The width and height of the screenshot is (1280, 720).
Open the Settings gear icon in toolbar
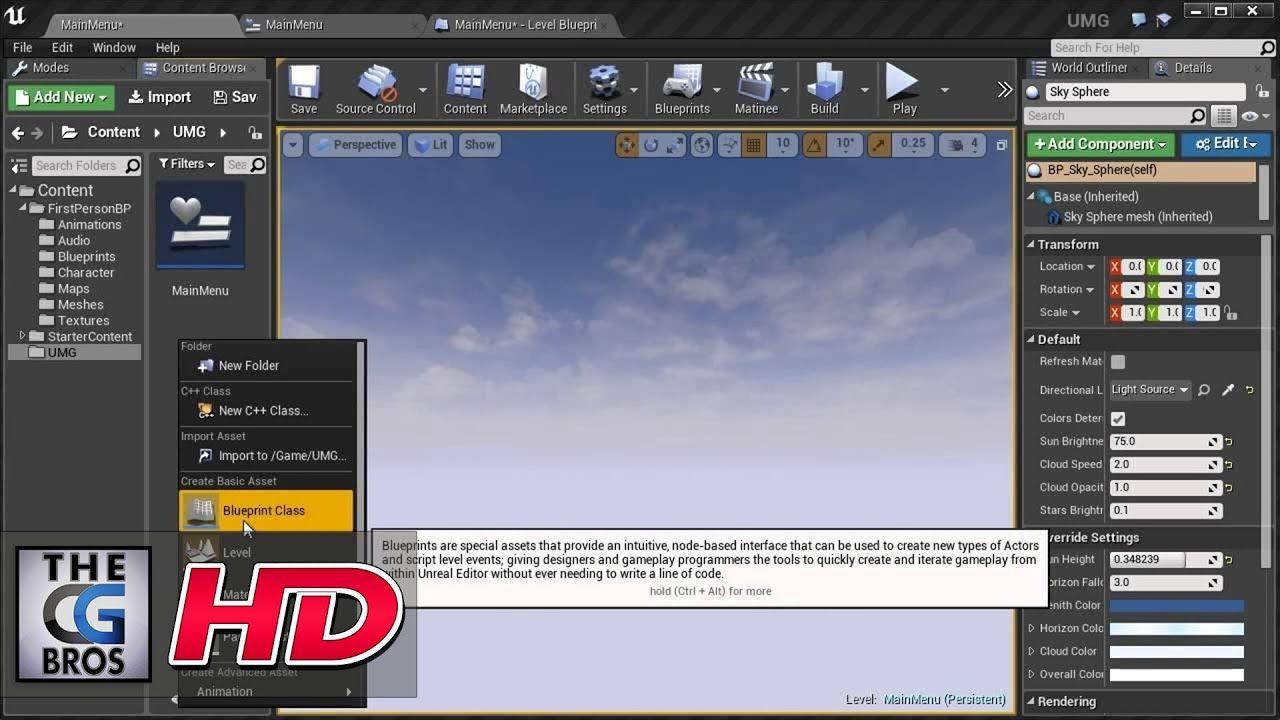(604, 89)
